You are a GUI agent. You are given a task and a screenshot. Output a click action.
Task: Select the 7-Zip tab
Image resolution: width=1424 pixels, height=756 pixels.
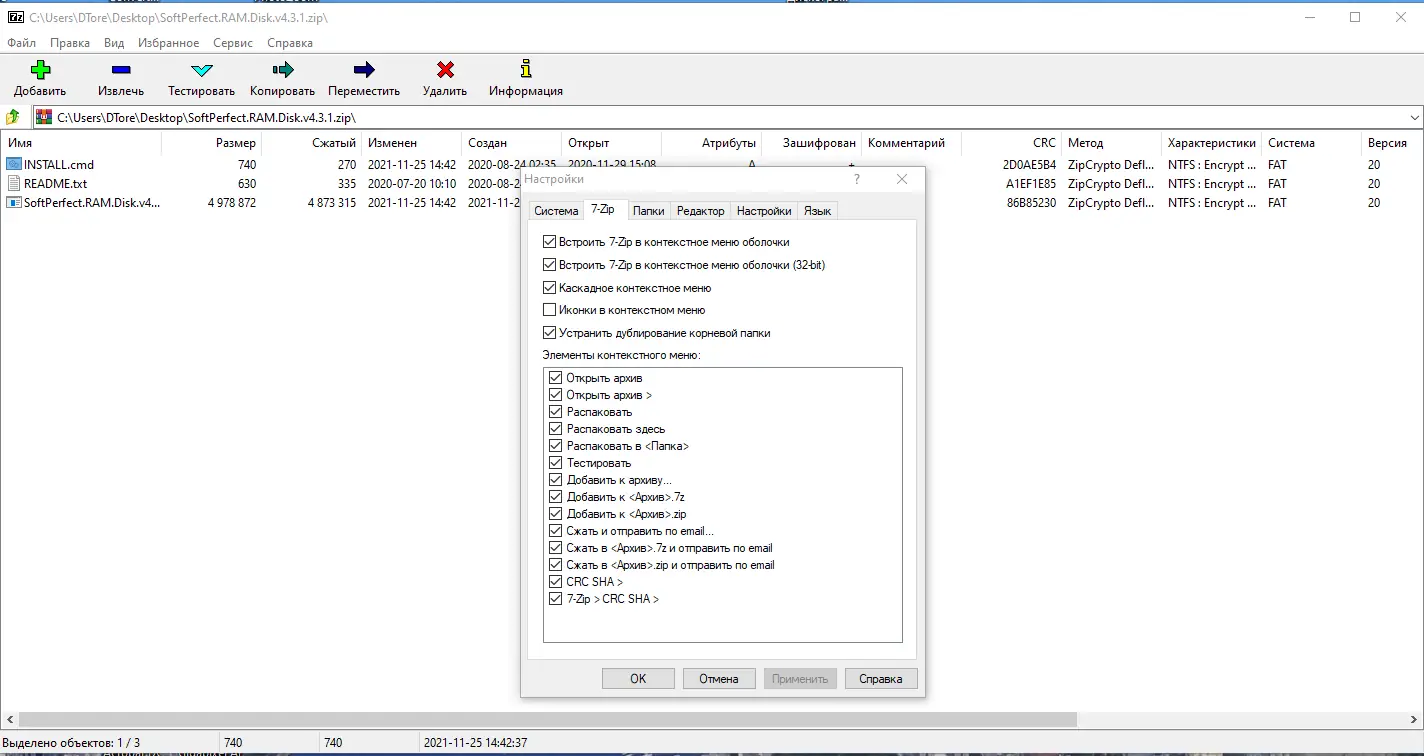(603, 209)
